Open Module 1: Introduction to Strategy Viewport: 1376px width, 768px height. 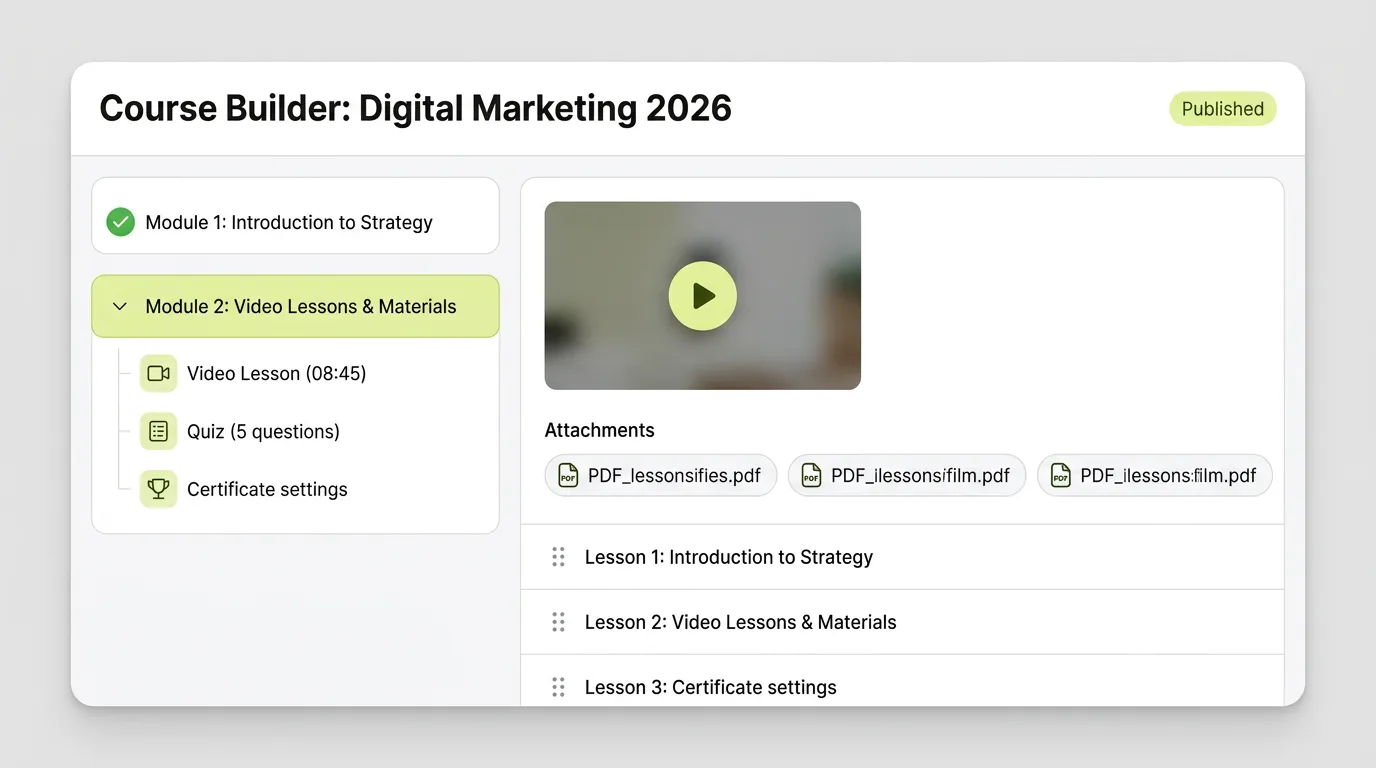pos(295,216)
